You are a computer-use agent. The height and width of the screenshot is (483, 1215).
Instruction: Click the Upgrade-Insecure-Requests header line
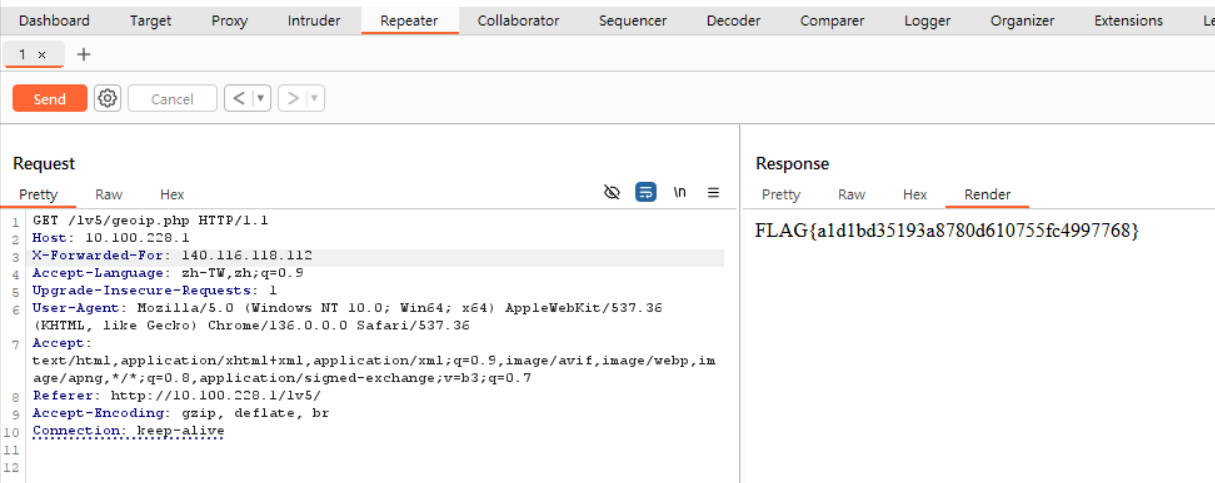point(155,290)
